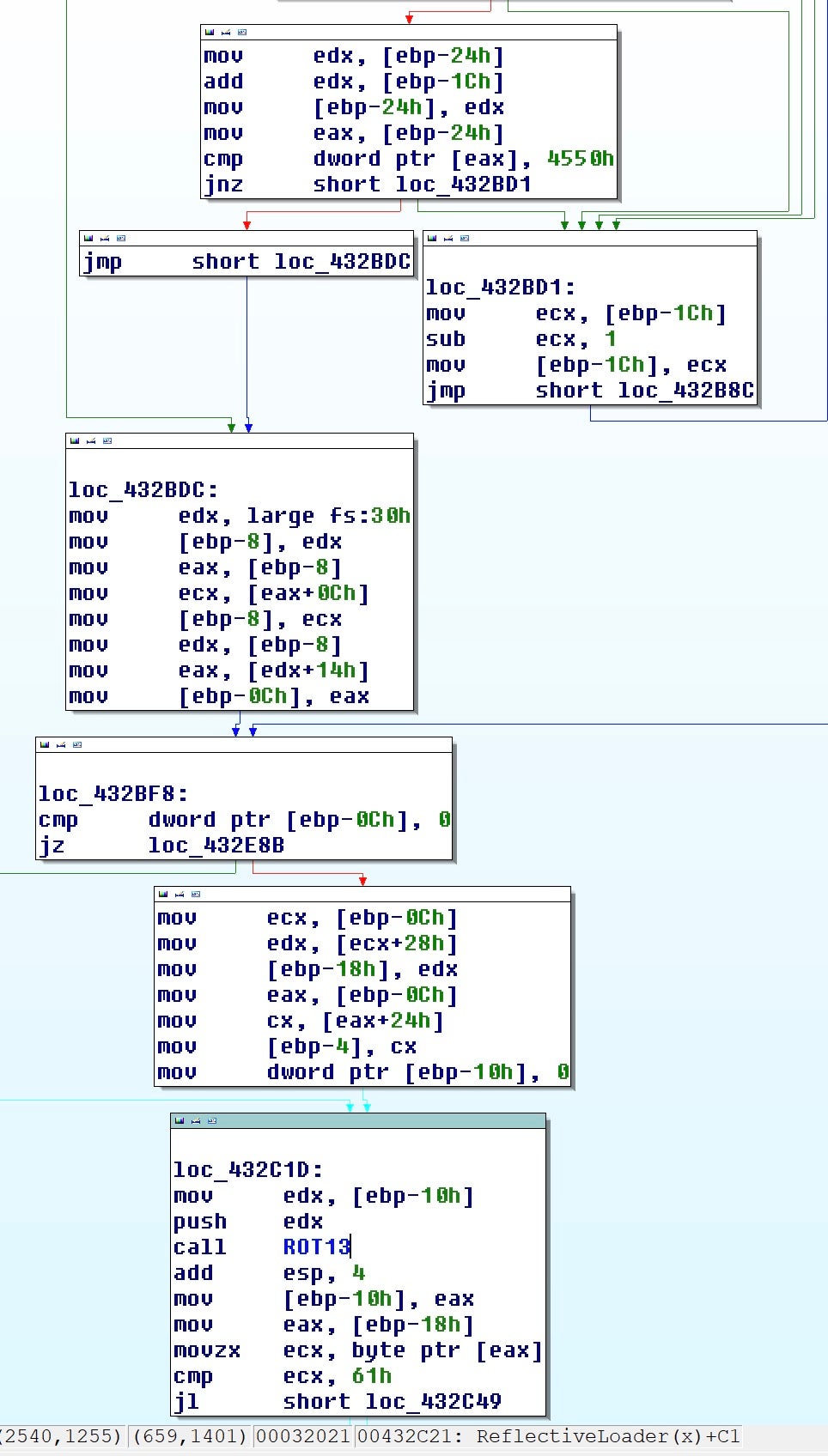
Task: Click node color icon of mov ecx, [ebp-0Ch] block
Action: (x=163, y=895)
